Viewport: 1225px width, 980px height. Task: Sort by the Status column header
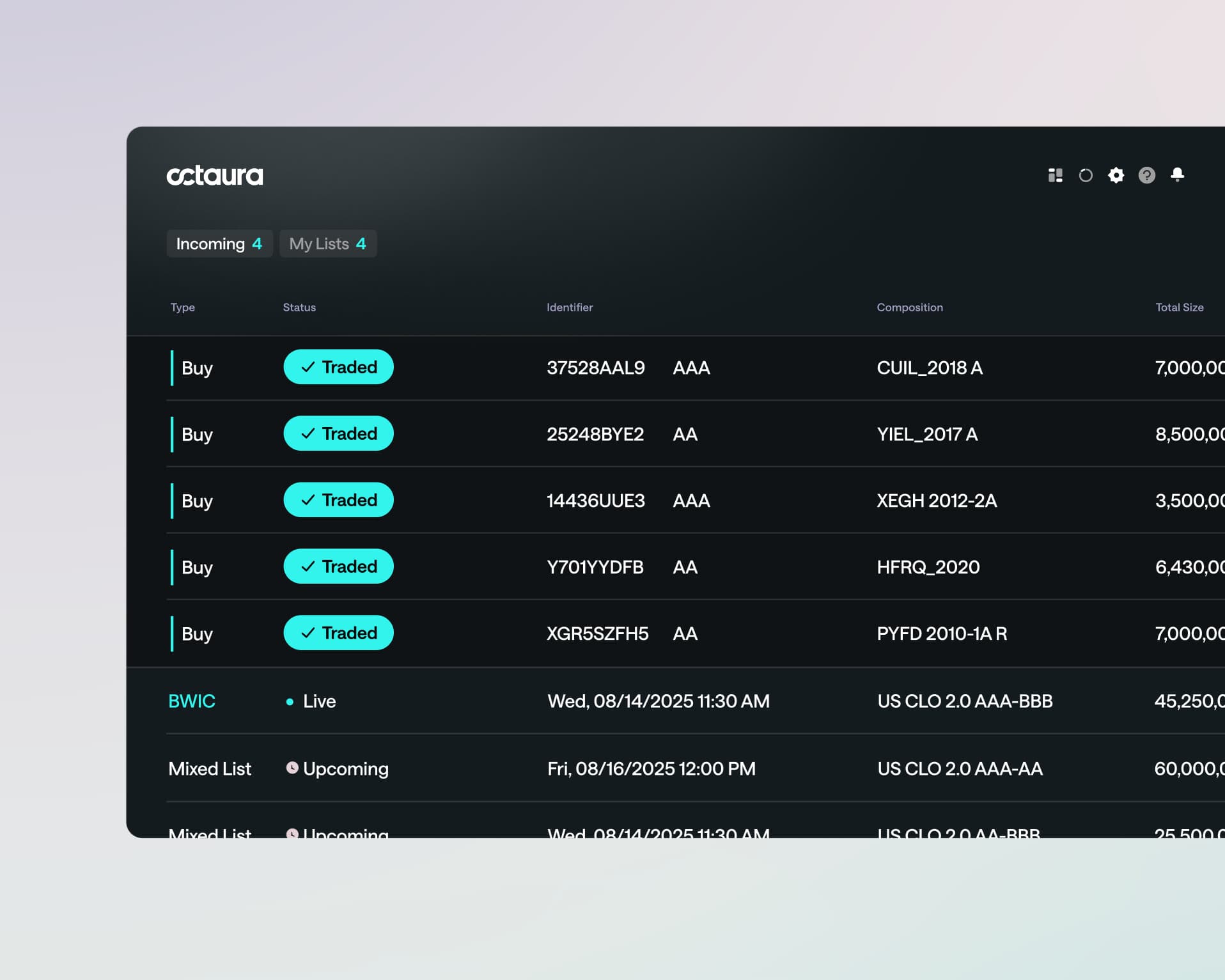(x=299, y=307)
